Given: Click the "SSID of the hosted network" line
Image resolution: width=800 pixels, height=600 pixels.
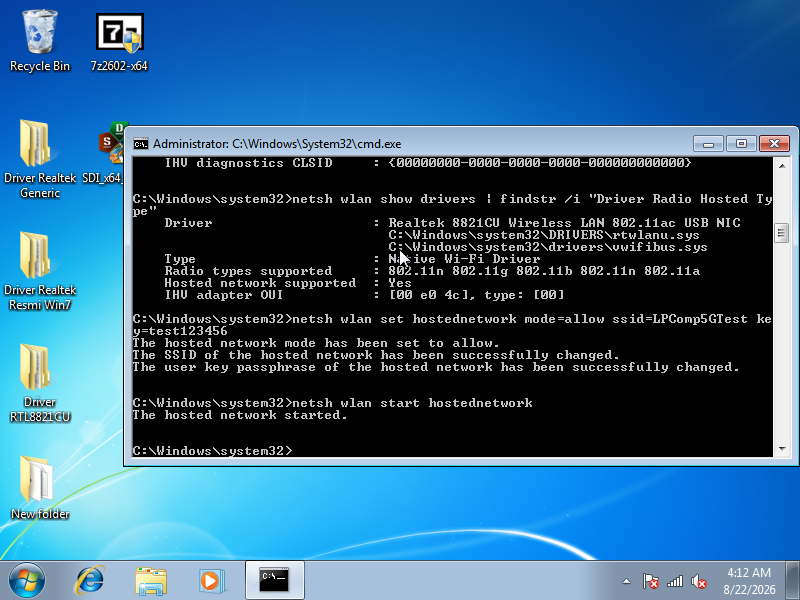Looking at the screenshot, I should (x=376, y=355).
